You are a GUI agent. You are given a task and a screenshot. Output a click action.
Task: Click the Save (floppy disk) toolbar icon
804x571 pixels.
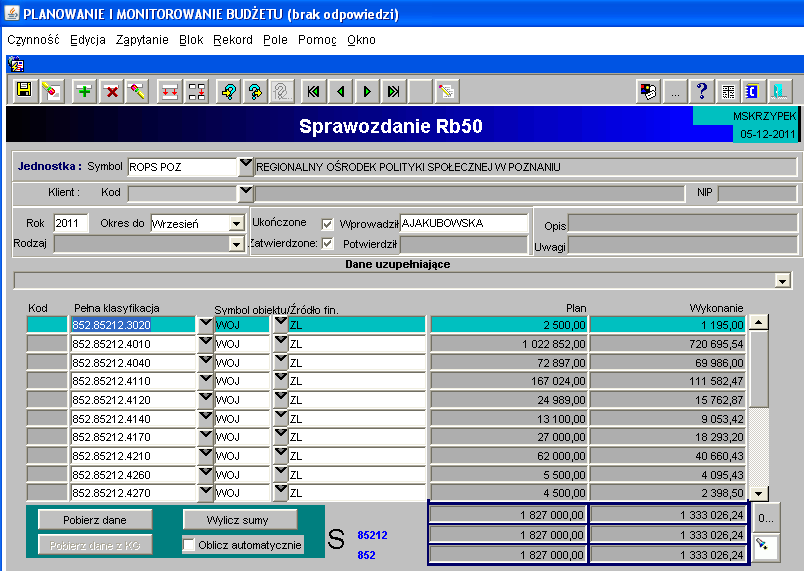24,91
